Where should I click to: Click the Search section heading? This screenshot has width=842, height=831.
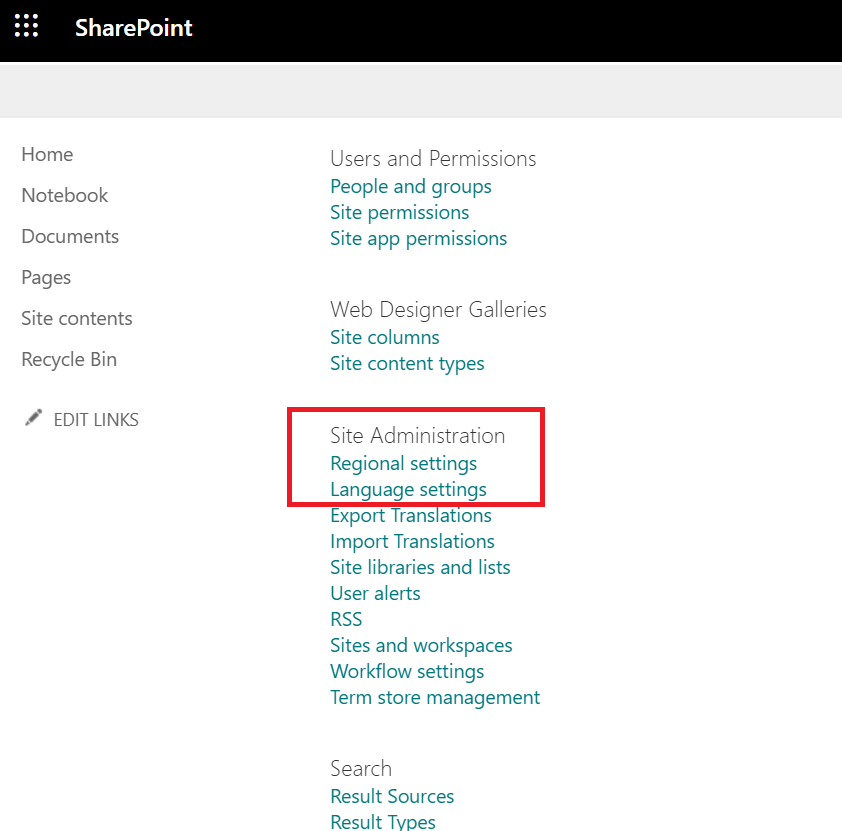(361, 769)
